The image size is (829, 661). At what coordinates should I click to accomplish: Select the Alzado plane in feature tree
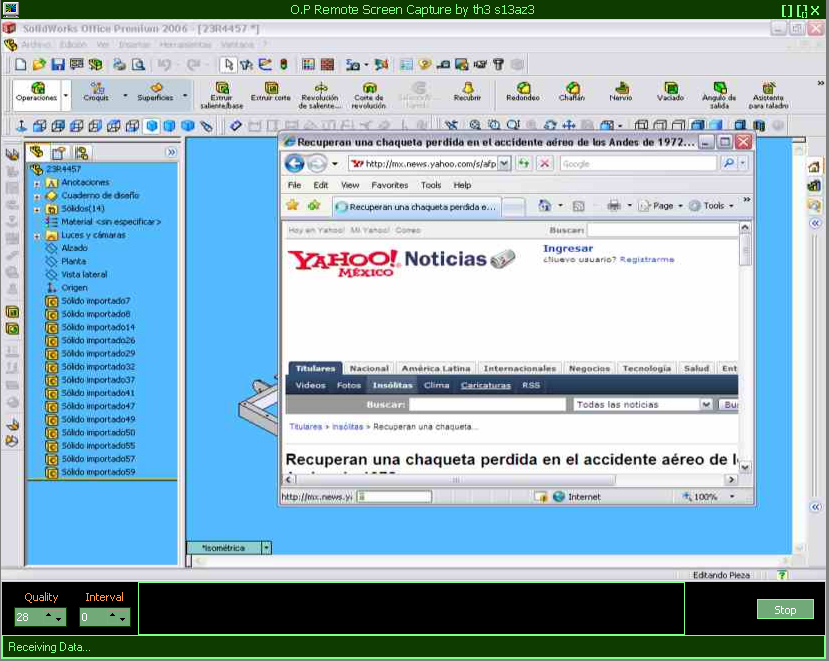pyautogui.click(x=74, y=248)
